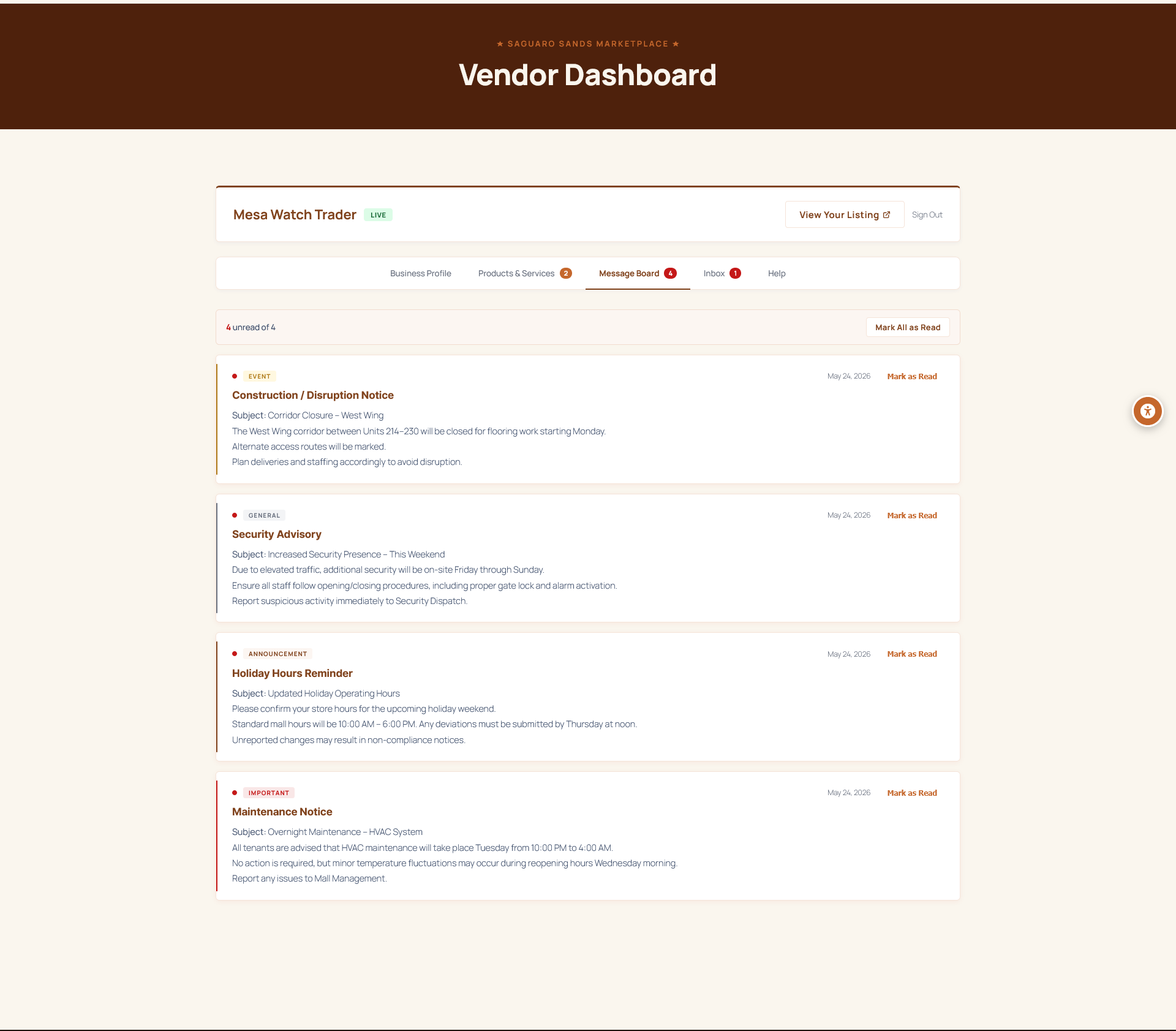Click the ANNOUNCEMENT category tag

[277, 654]
